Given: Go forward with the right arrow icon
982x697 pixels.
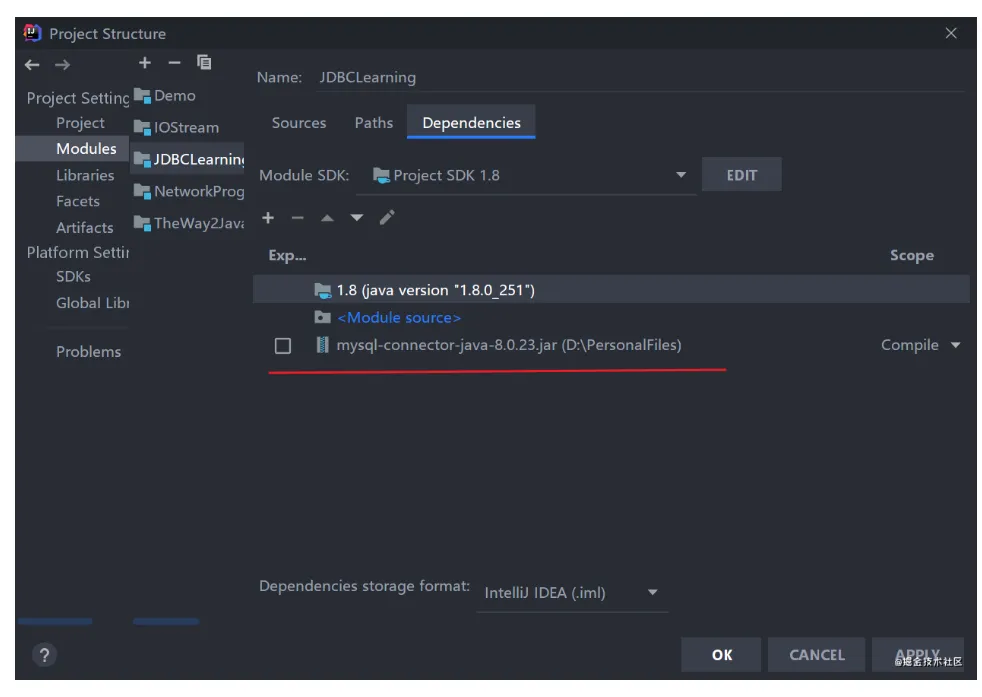Looking at the screenshot, I should point(62,65).
